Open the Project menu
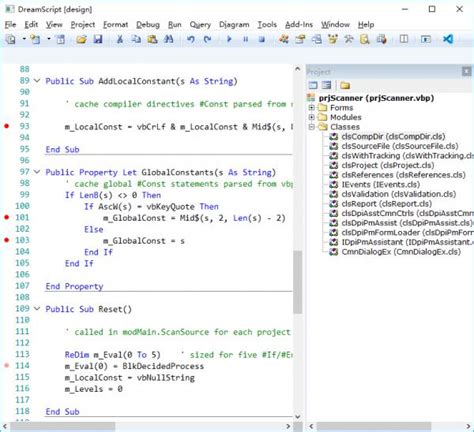 click(83, 25)
